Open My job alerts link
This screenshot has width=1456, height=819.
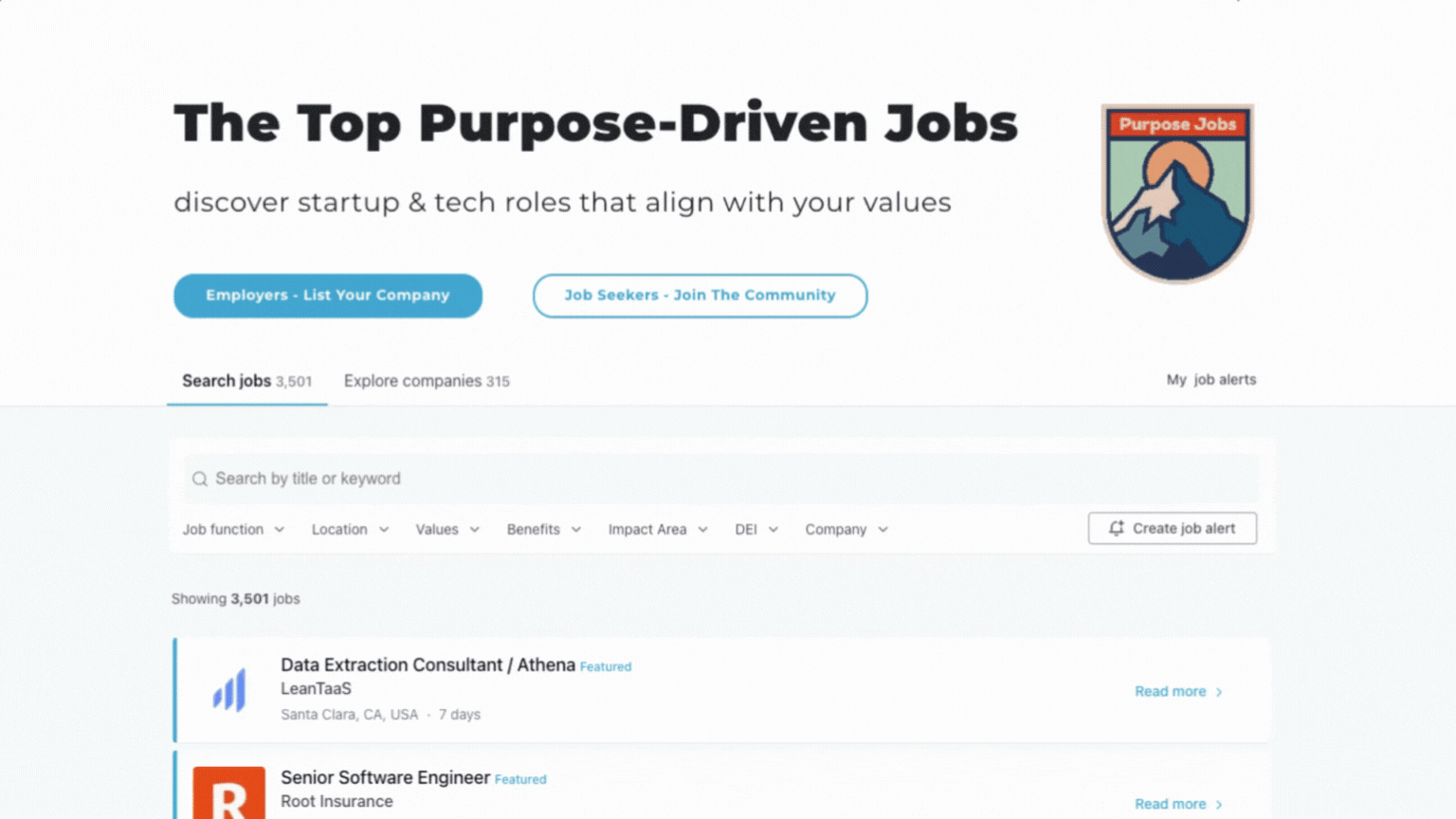[1210, 379]
